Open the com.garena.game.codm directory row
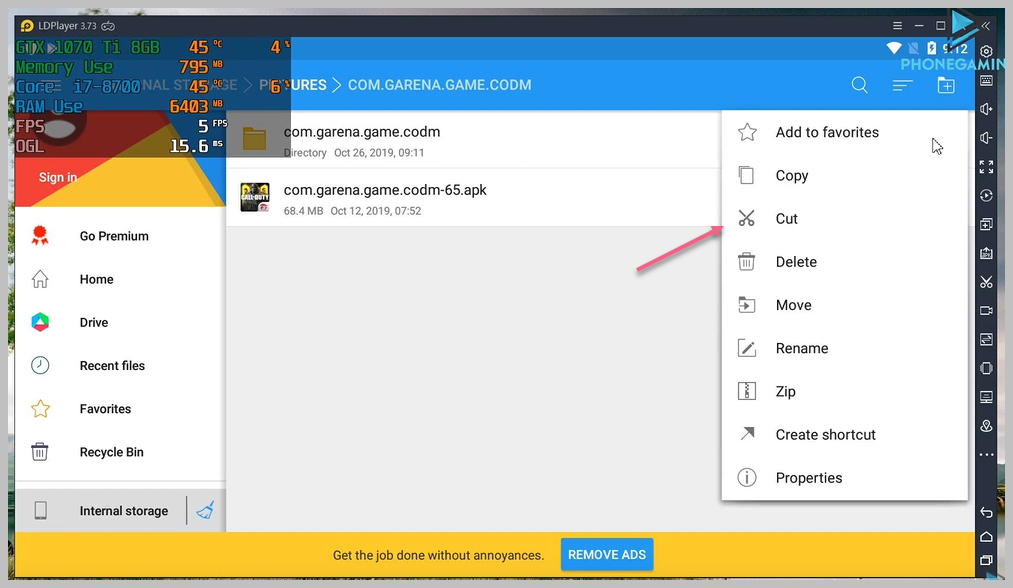Screen dimensions: 1013x588 474,140
